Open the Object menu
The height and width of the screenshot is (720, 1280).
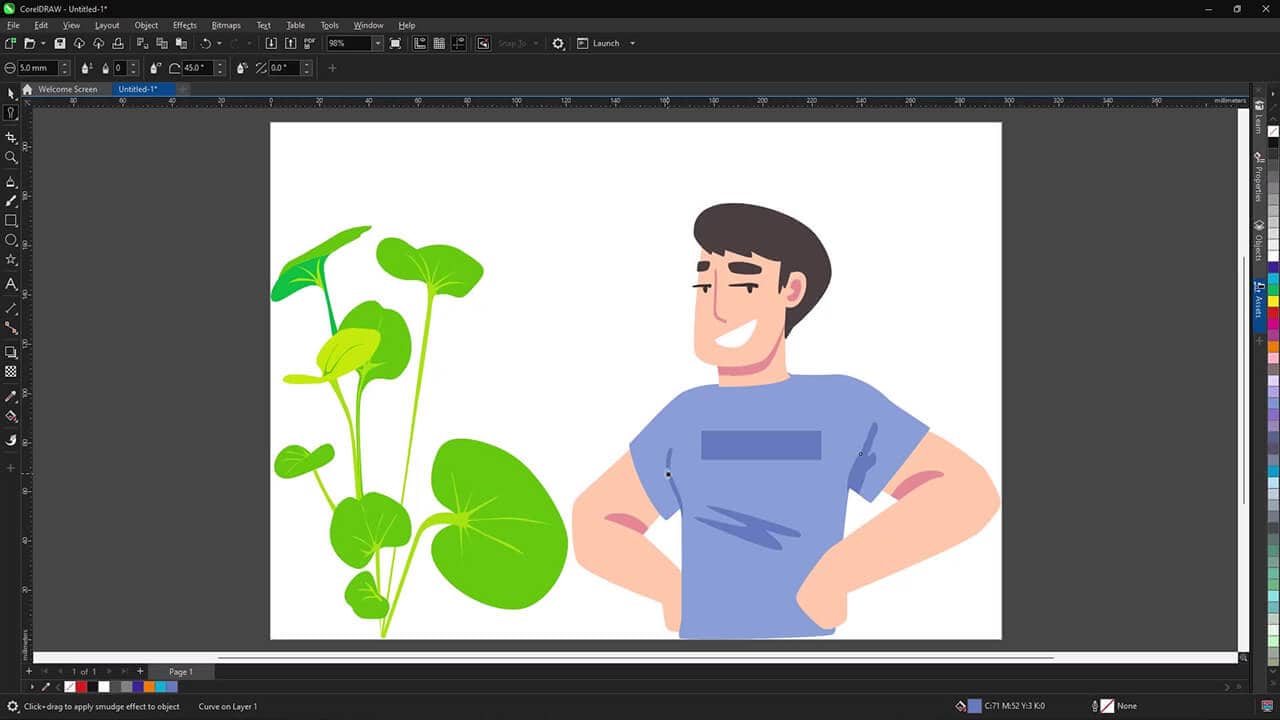click(146, 25)
